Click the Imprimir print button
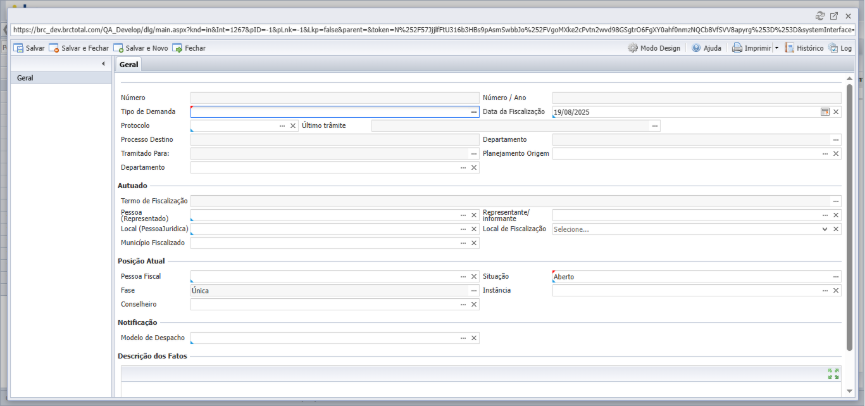The image size is (865, 406). [x=751, y=49]
